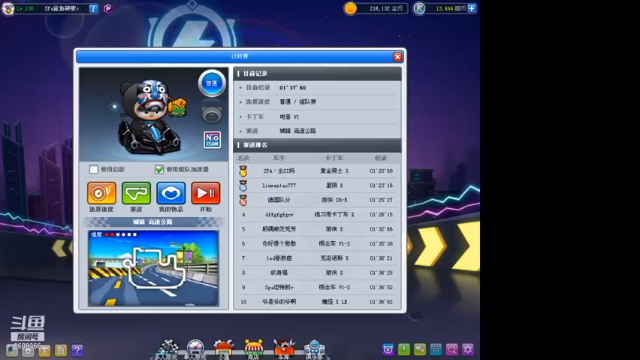Disable the team booster checkbox
Image resolution: width=640 pixels, height=360 pixels.
[159, 169]
